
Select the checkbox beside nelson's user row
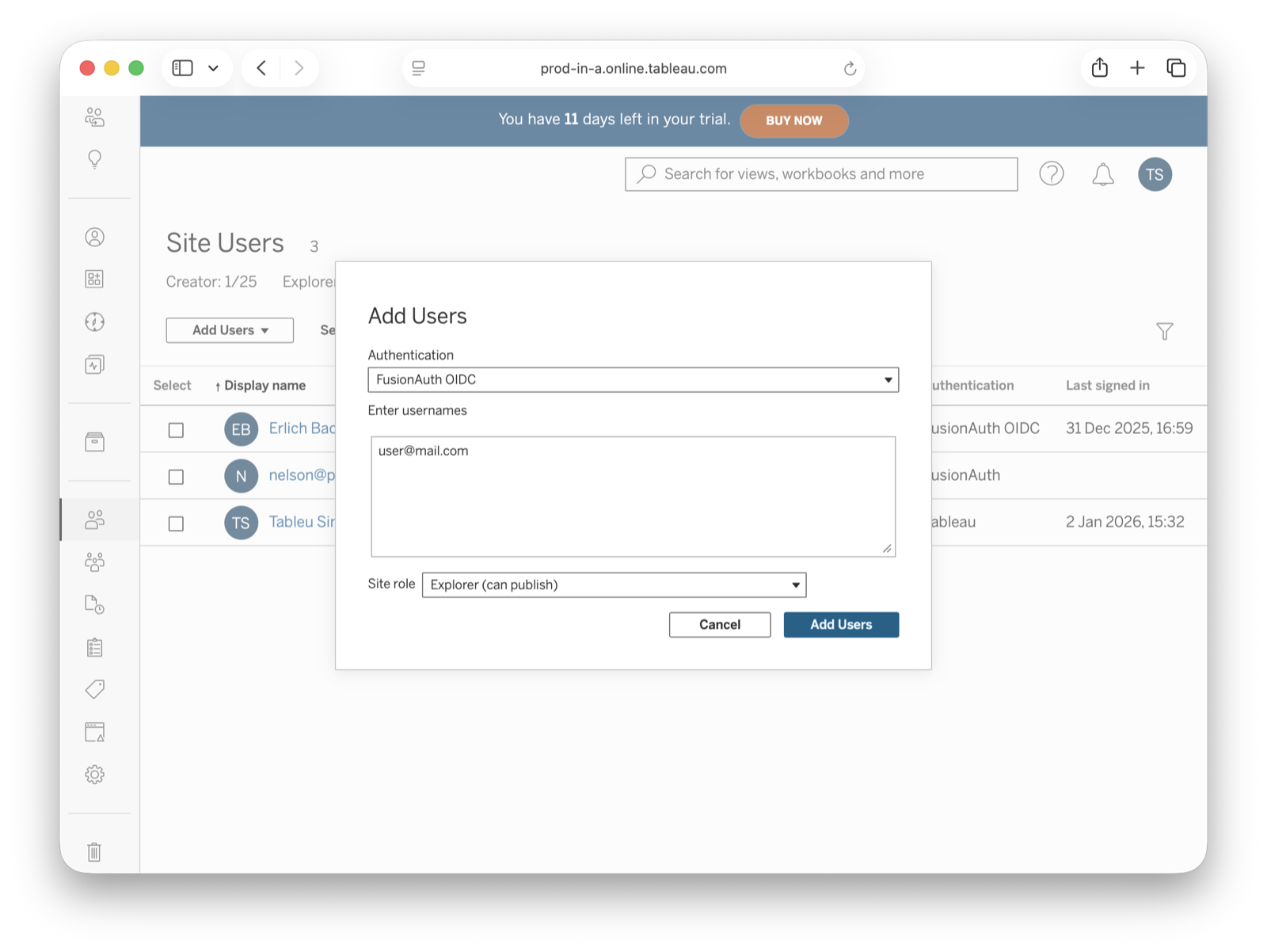[x=175, y=476]
